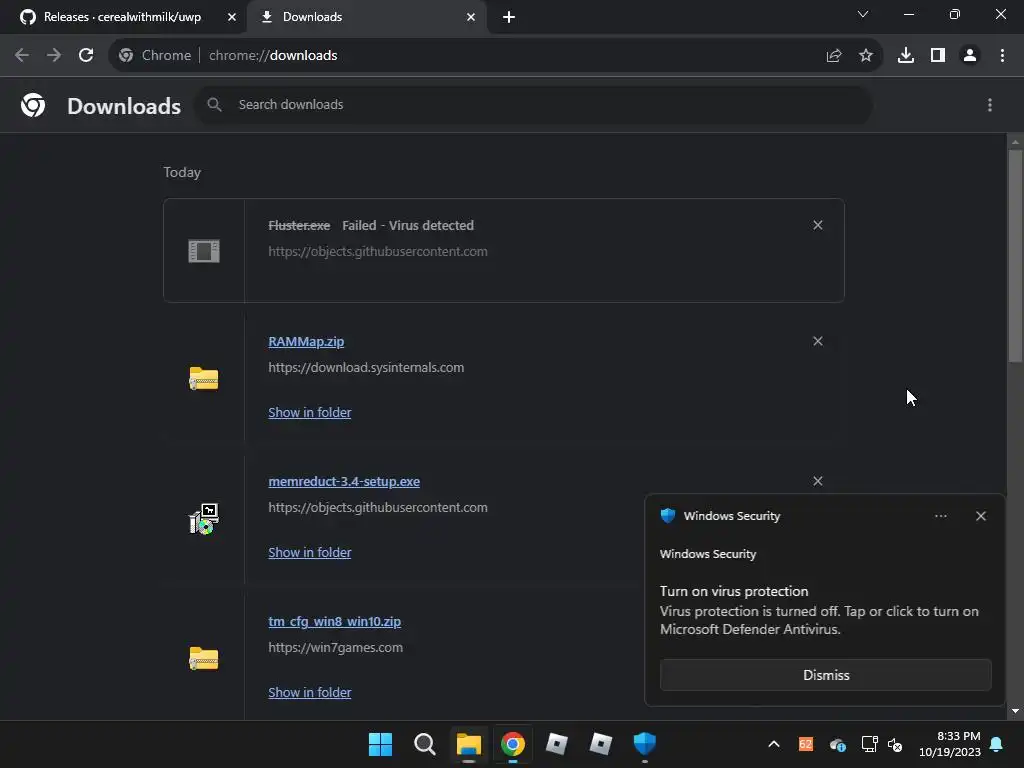The image size is (1024, 768).
Task: Click the Windows Security shield in notification
Action: (667, 516)
